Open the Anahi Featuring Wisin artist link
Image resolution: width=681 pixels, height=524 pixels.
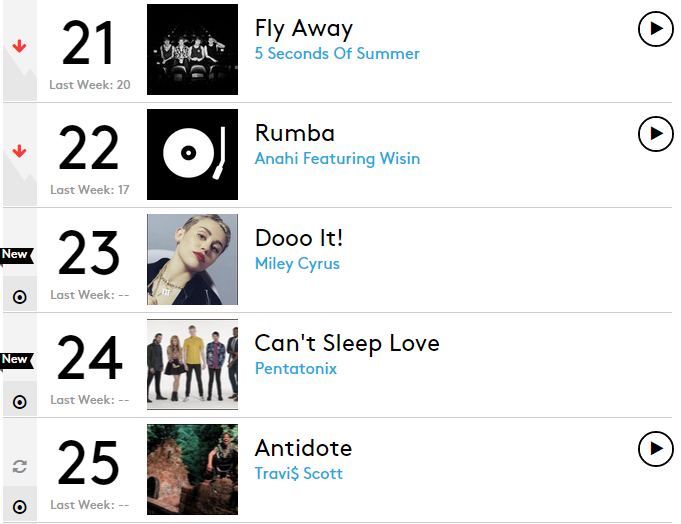[x=337, y=159]
